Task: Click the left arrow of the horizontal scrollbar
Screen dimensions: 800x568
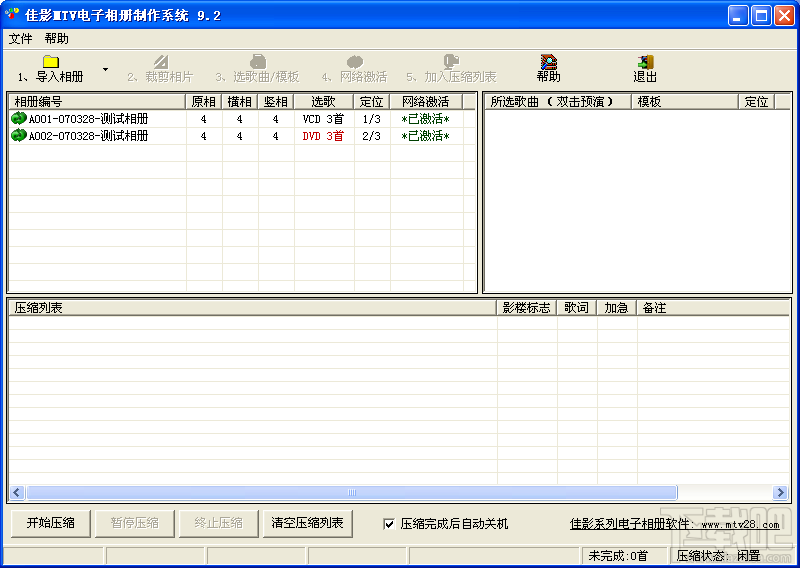Action: coord(16,492)
